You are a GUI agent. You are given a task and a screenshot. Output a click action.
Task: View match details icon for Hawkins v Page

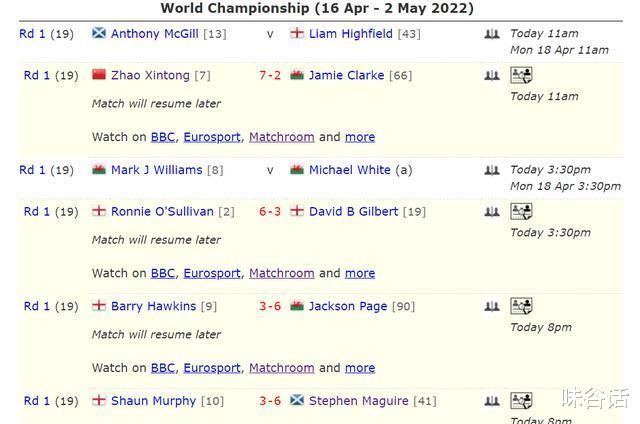[x=521, y=306]
